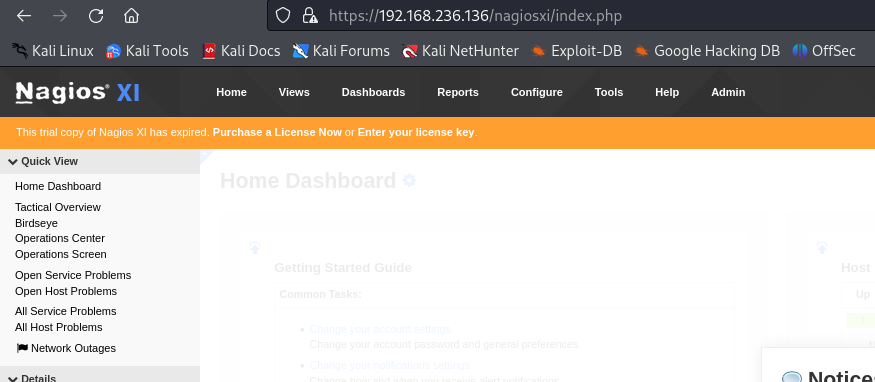The height and width of the screenshot is (382, 875).
Task: Open the Tools menu
Action: click(609, 93)
